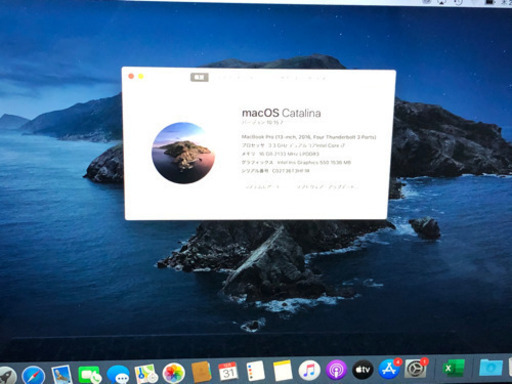Viewport: 512px width, 384px height.
Task: Click the macOS Catalina round artwork
Action: (183, 153)
